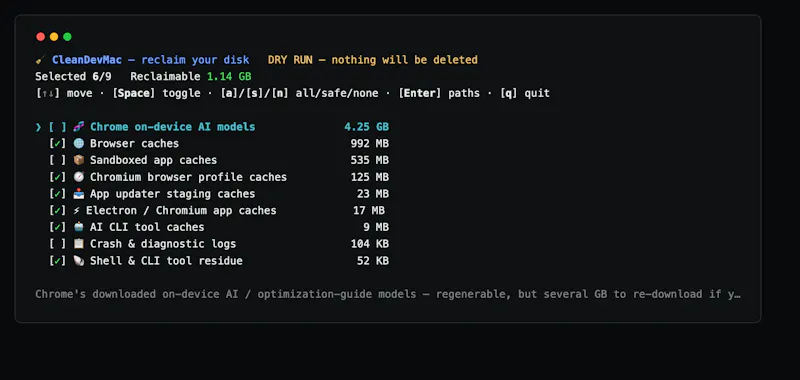Toggle checkbox for Chrome on-device AI models
This screenshot has width=800, height=380.
click(x=58, y=127)
